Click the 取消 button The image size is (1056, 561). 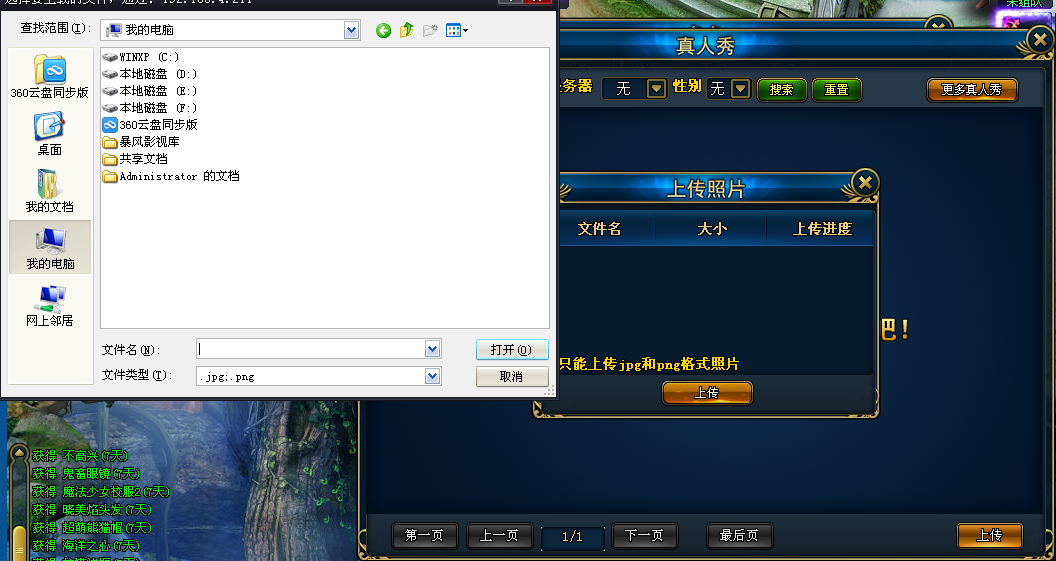coord(512,376)
